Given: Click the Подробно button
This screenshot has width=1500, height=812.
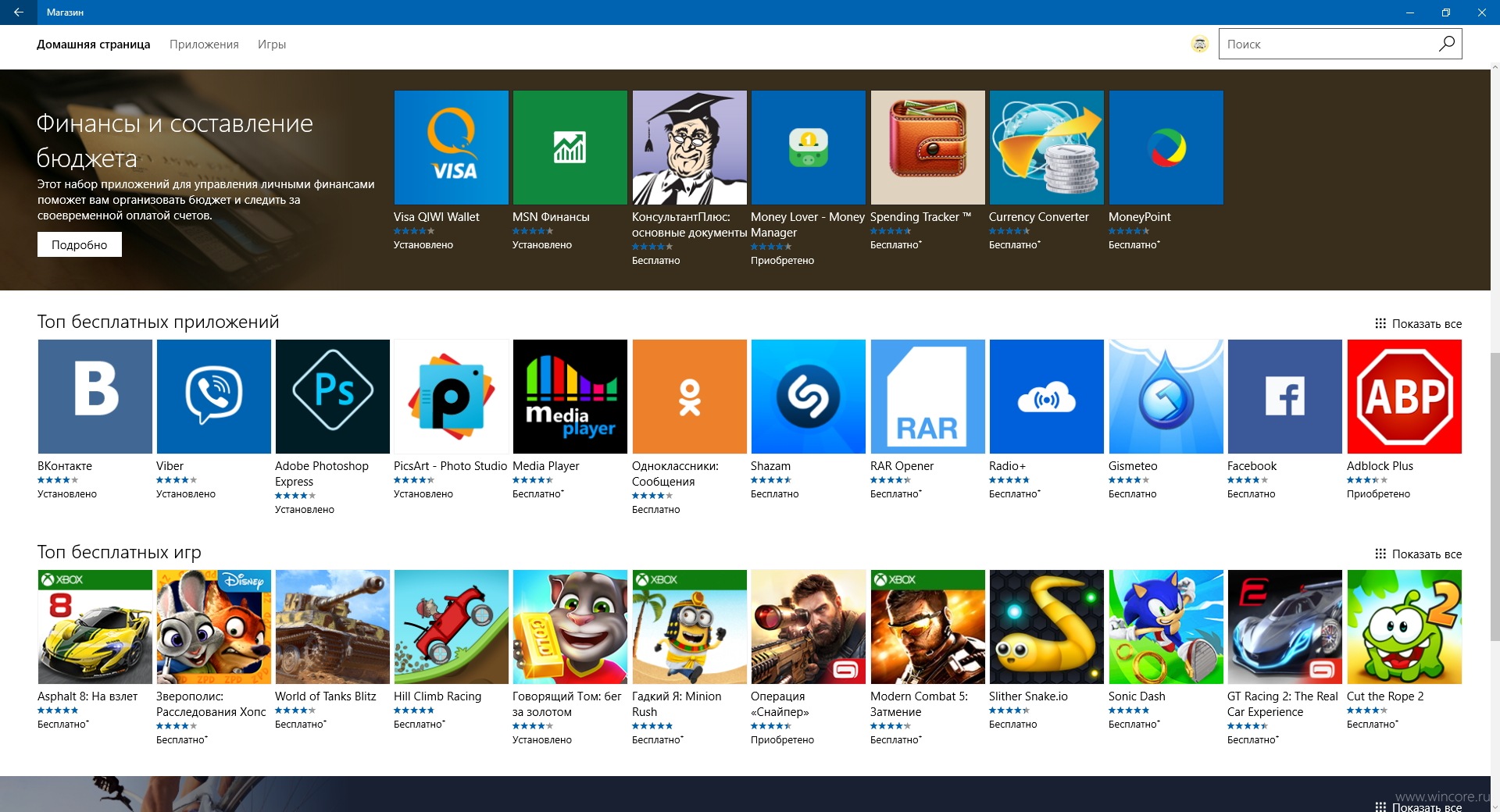Looking at the screenshot, I should tap(80, 244).
